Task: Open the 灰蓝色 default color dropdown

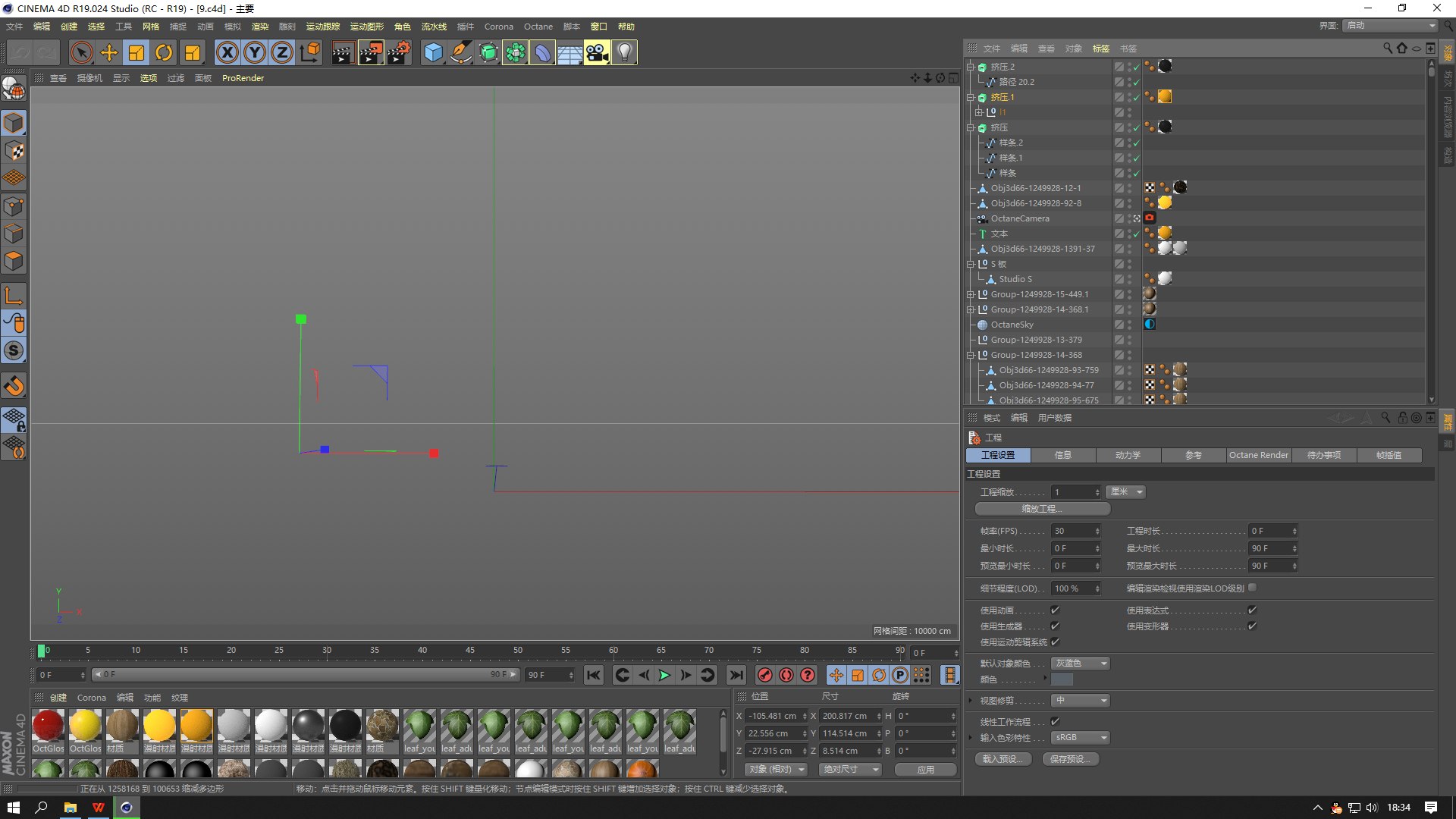Action: pyautogui.click(x=1081, y=663)
